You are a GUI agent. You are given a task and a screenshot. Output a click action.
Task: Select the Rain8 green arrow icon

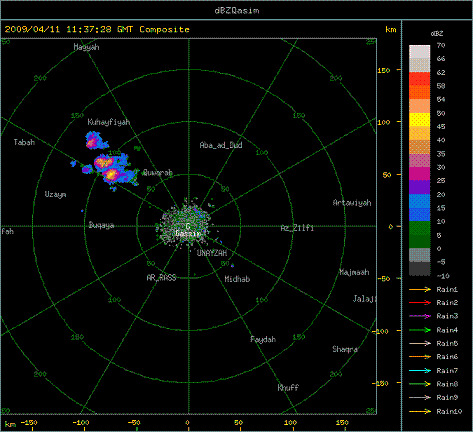pos(420,384)
